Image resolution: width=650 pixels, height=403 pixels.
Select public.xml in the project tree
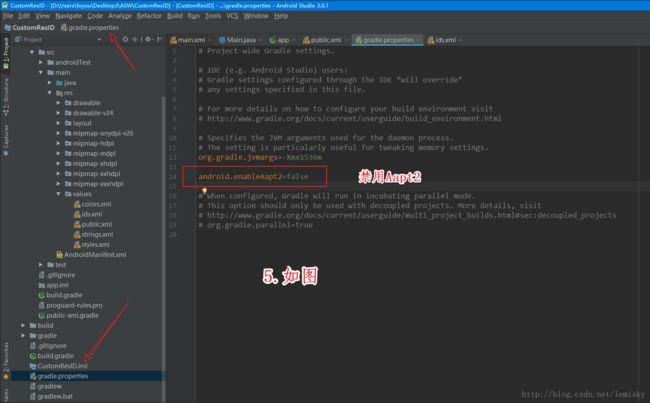click(x=93, y=224)
